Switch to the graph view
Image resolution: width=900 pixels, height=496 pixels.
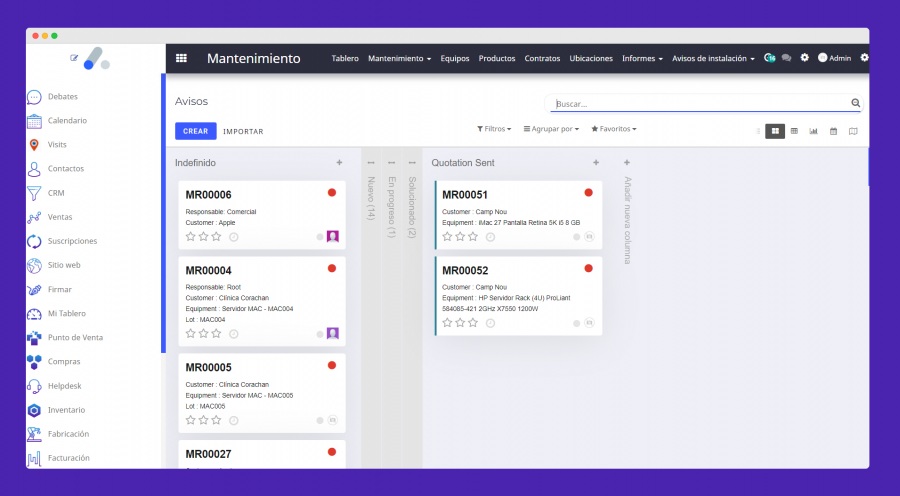(x=813, y=131)
